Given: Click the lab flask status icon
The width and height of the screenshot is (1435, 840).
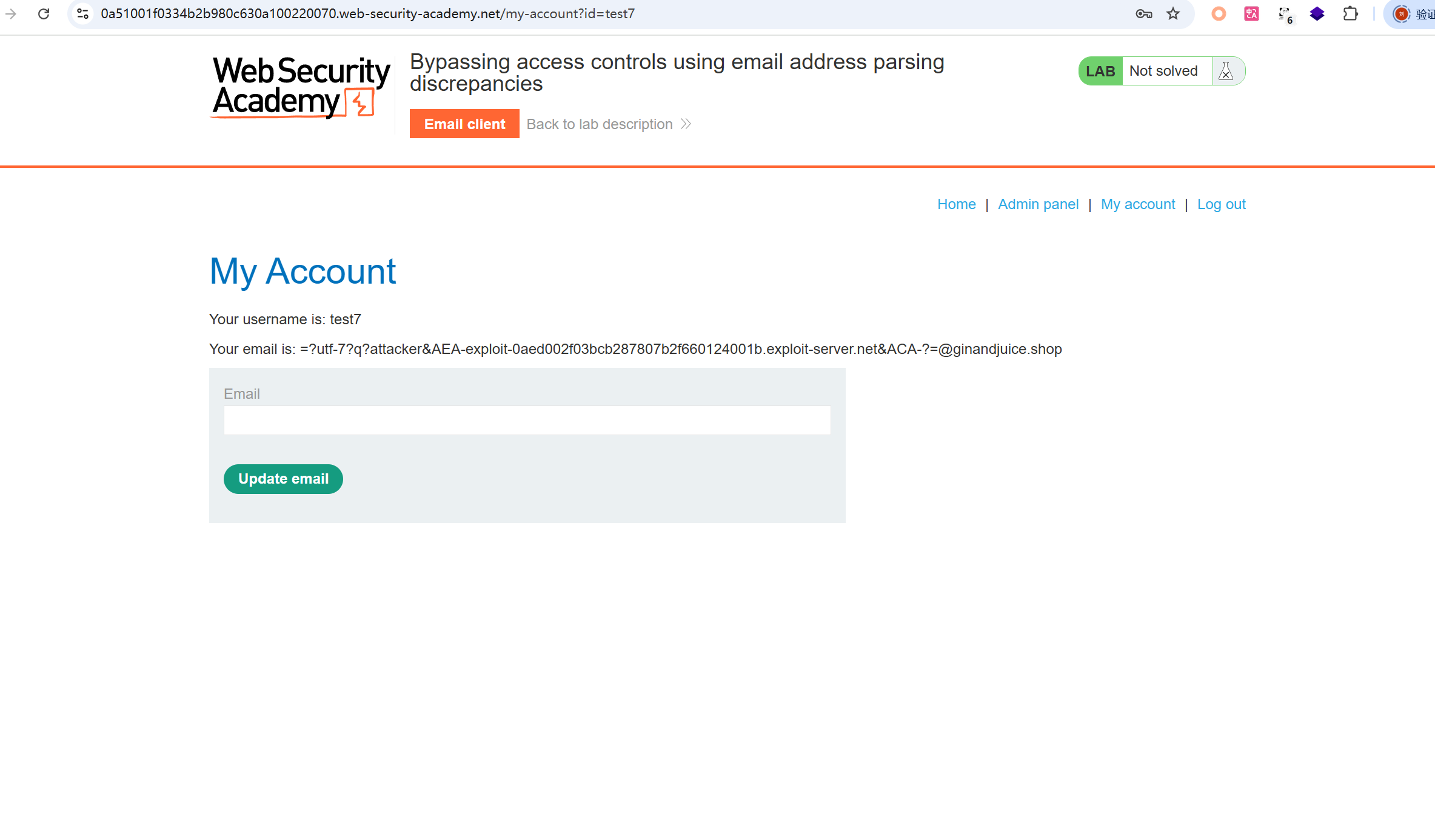Looking at the screenshot, I should pos(1226,71).
